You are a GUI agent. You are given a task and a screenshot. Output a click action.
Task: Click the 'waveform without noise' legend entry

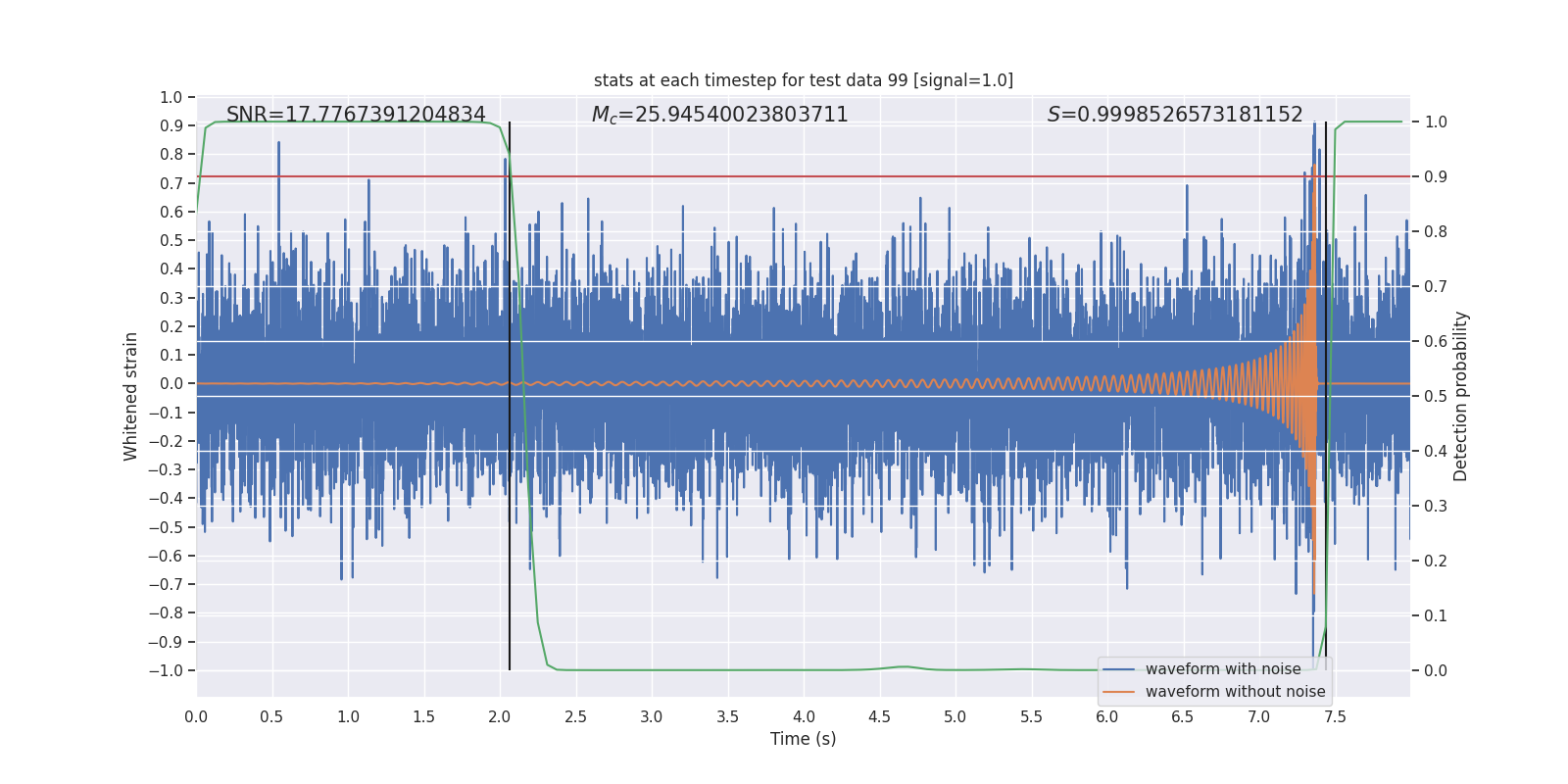[1236, 692]
